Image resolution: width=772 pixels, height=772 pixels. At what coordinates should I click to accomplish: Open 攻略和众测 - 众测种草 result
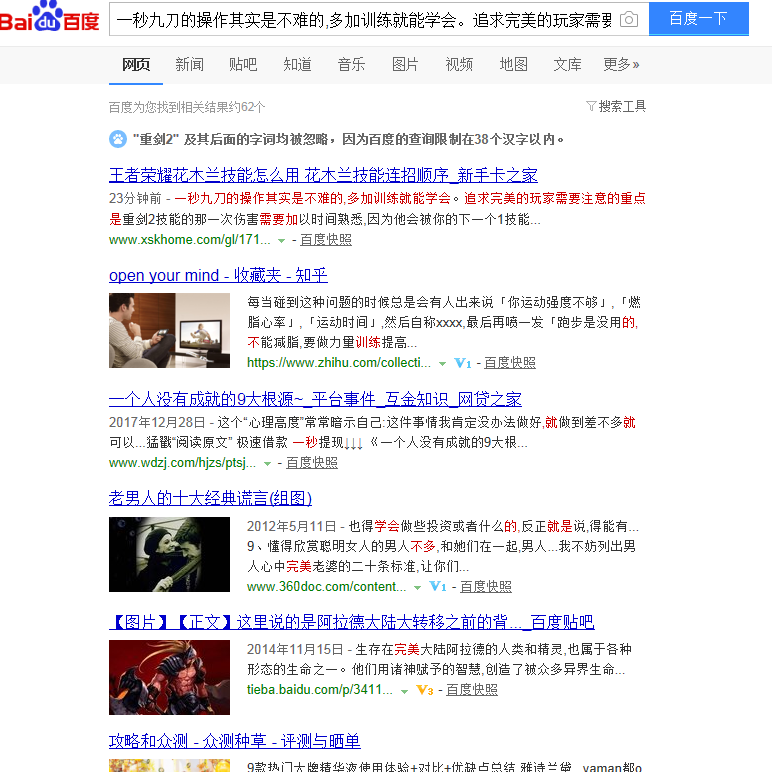click(x=234, y=740)
